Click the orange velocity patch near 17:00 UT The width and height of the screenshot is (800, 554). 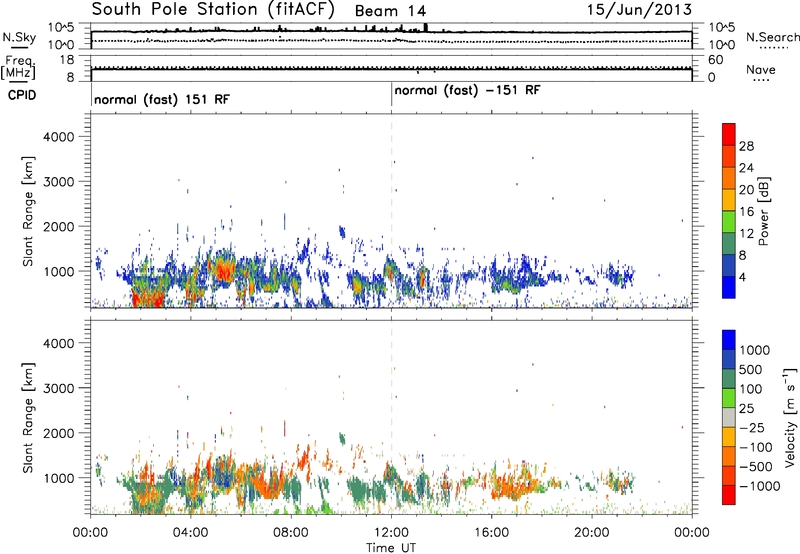tap(515, 486)
